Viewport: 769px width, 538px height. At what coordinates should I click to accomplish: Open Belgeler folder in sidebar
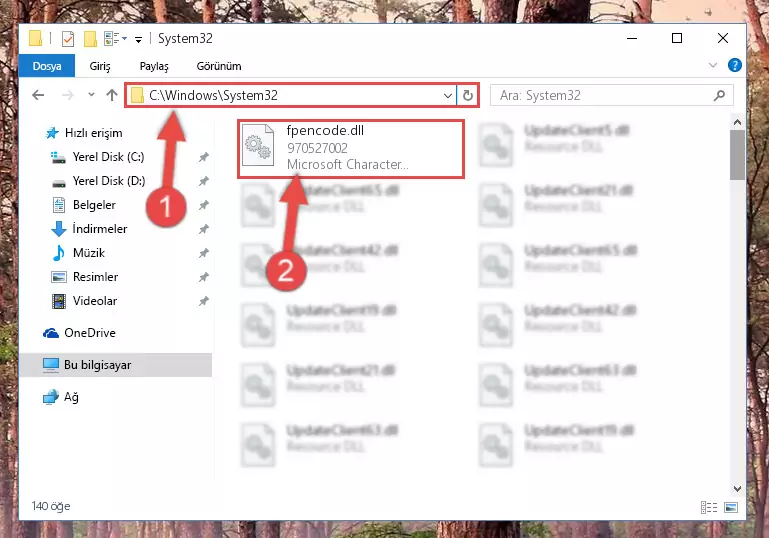click(94, 205)
